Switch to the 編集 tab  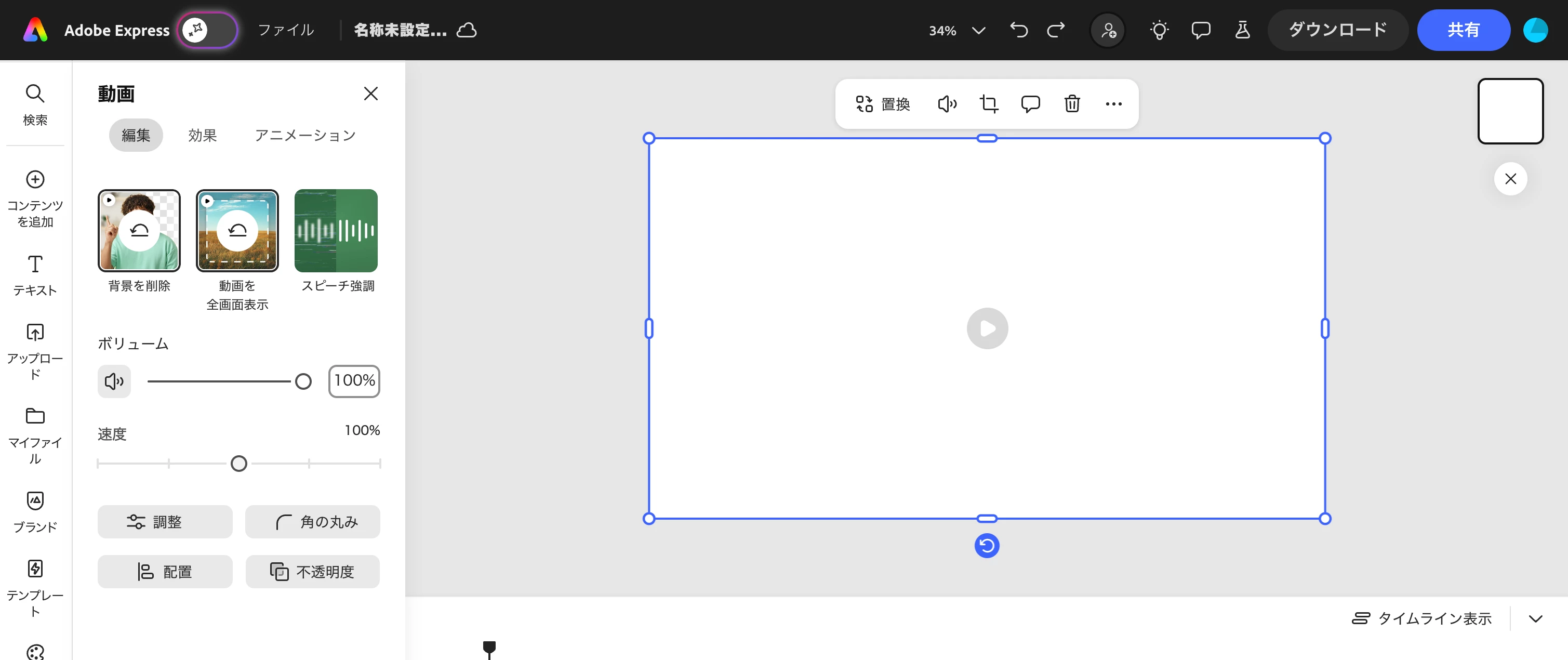click(136, 135)
